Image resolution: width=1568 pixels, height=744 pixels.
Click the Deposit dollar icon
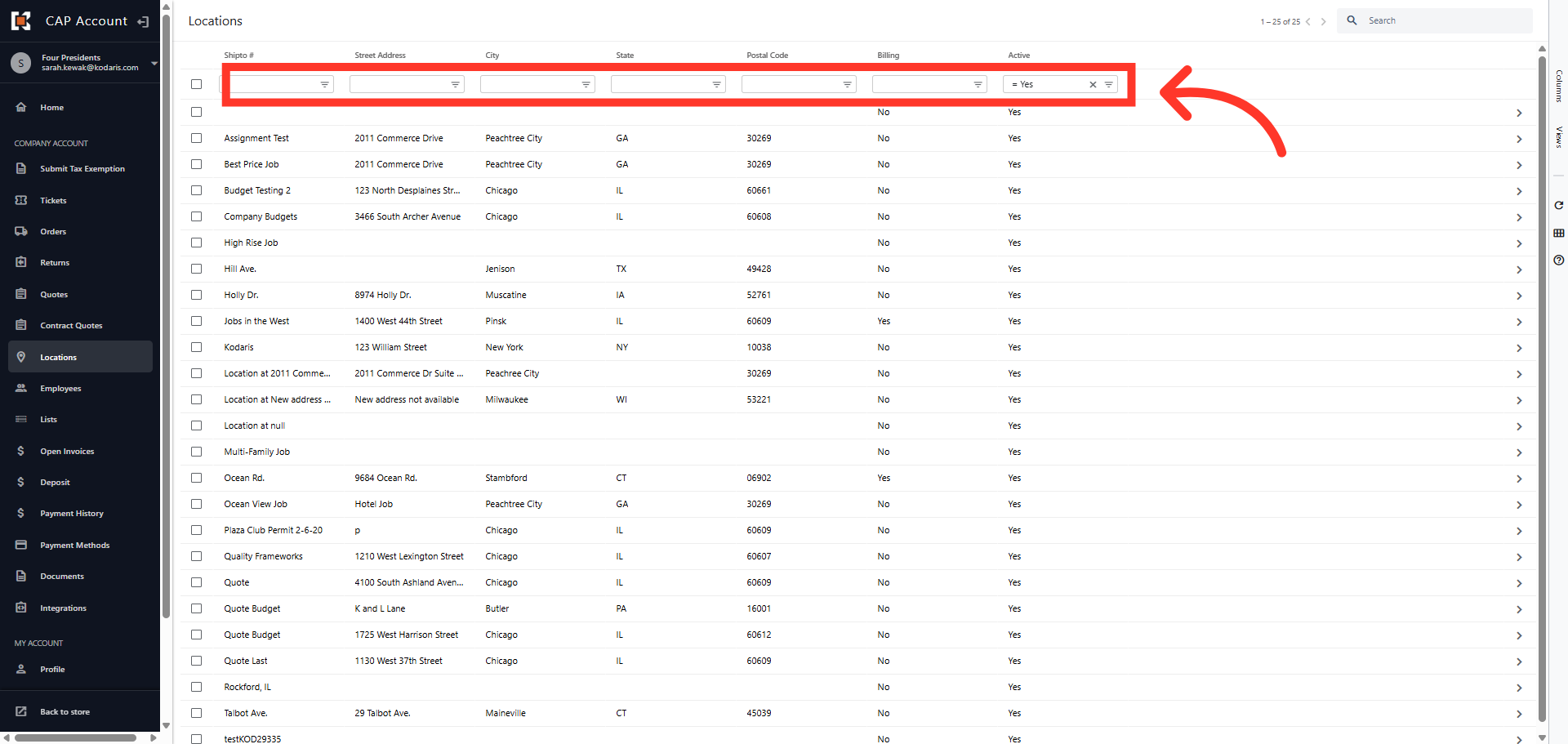coord(21,482)
